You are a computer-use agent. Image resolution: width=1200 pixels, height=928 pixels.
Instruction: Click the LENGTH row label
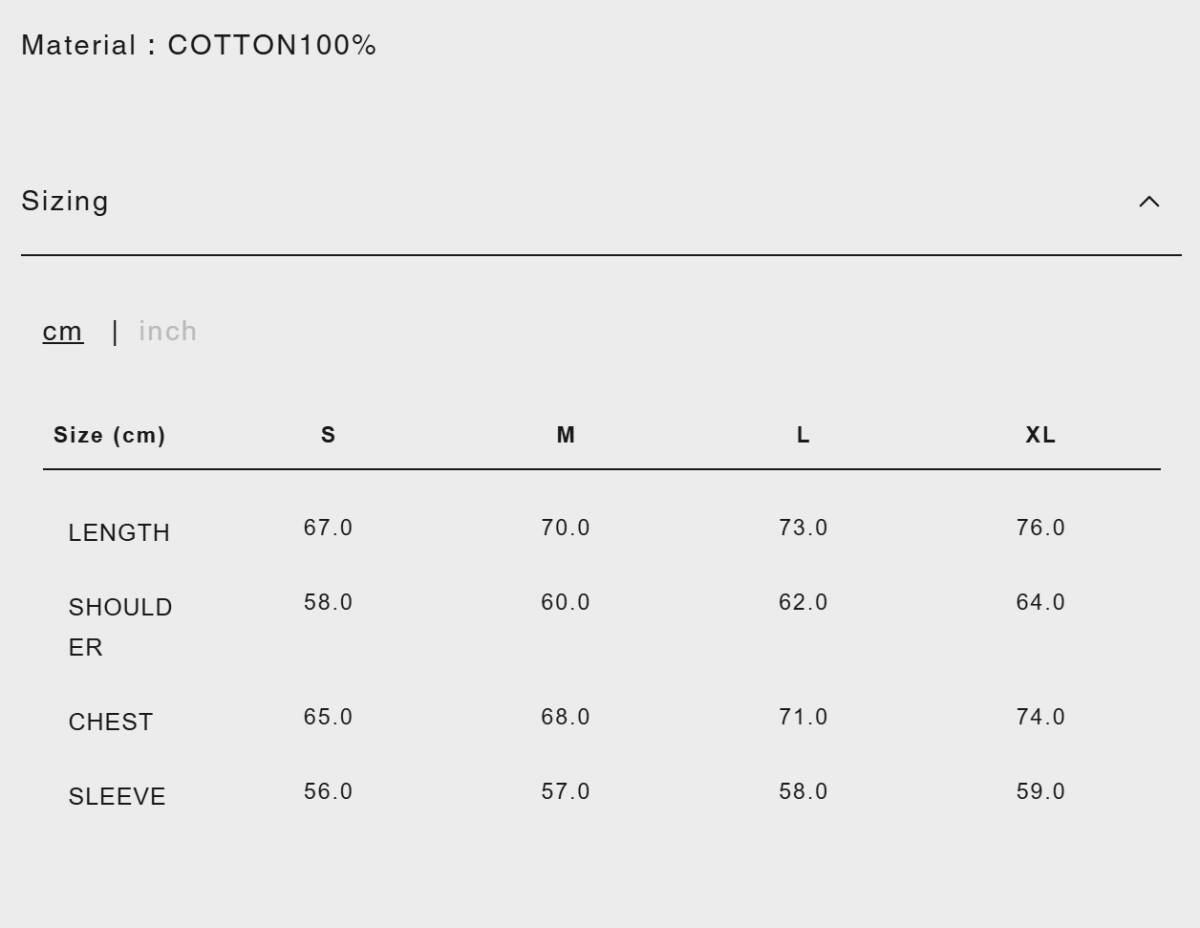(119, 533)
